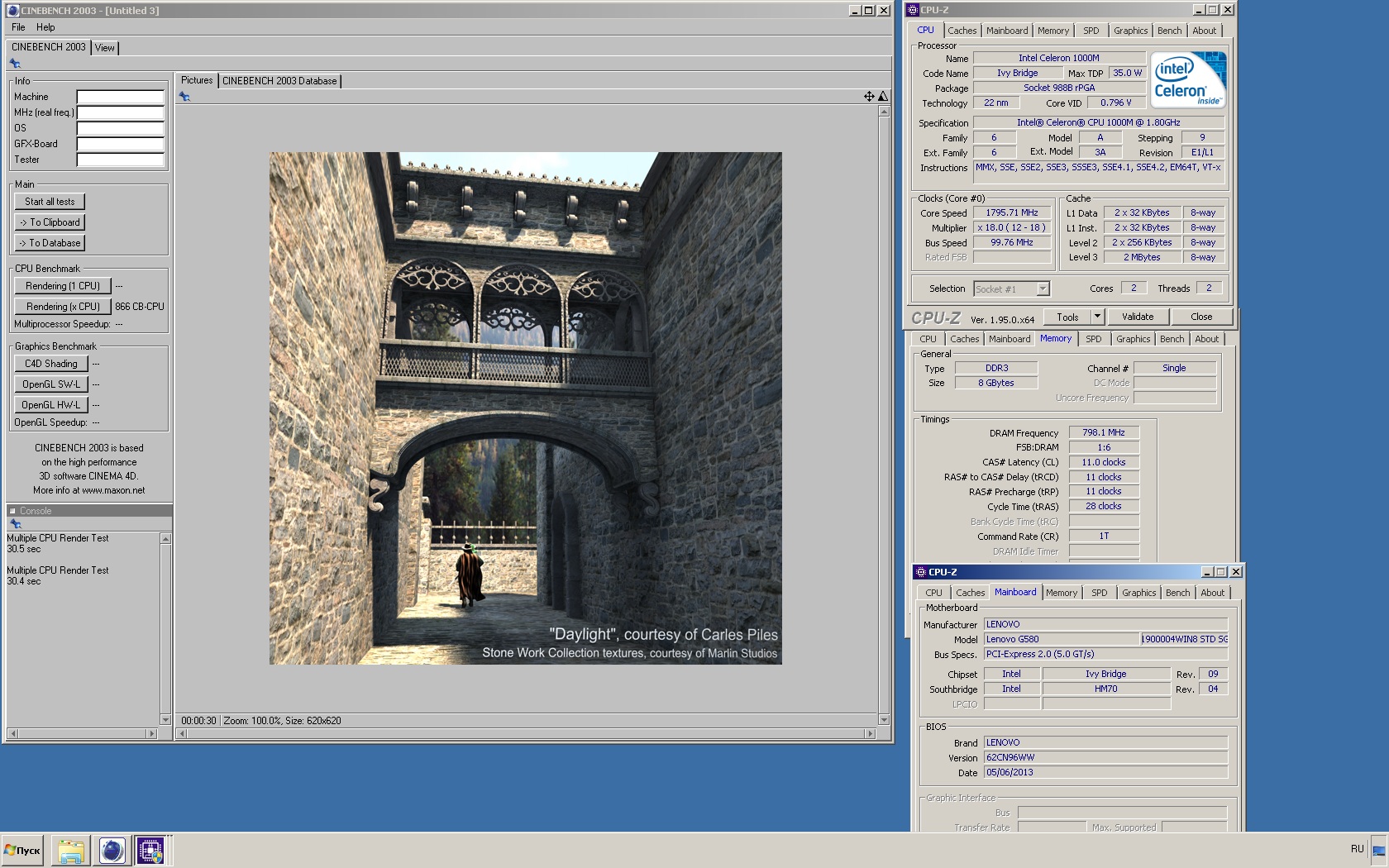Click Core Speed value 1795.71 MHz
This screenshot has width=1389, height=868.
tap(1011, 212)
